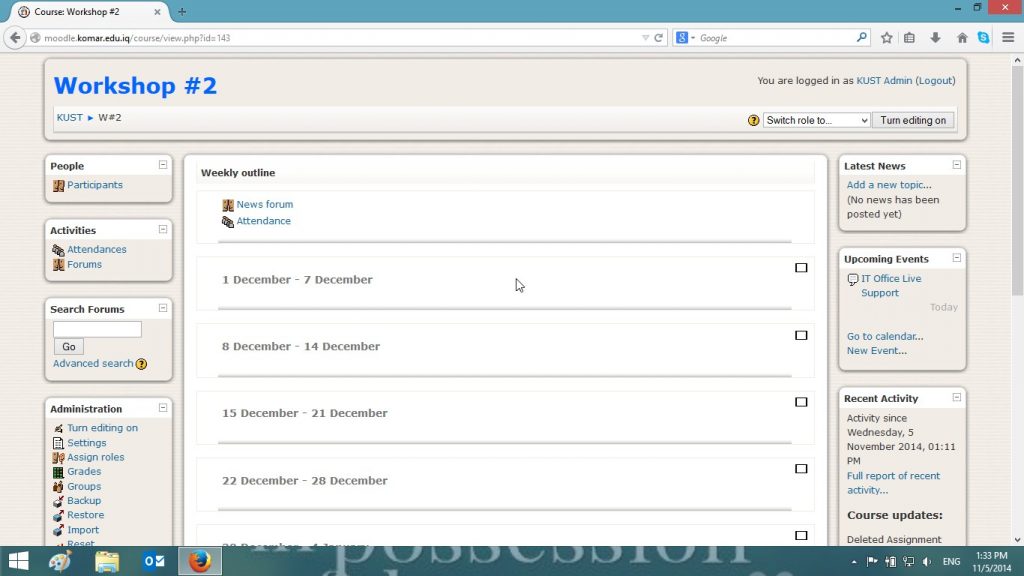Screen dimensions: 1024x576
Task: Open the Windows Start button
Action: (18, 561)
